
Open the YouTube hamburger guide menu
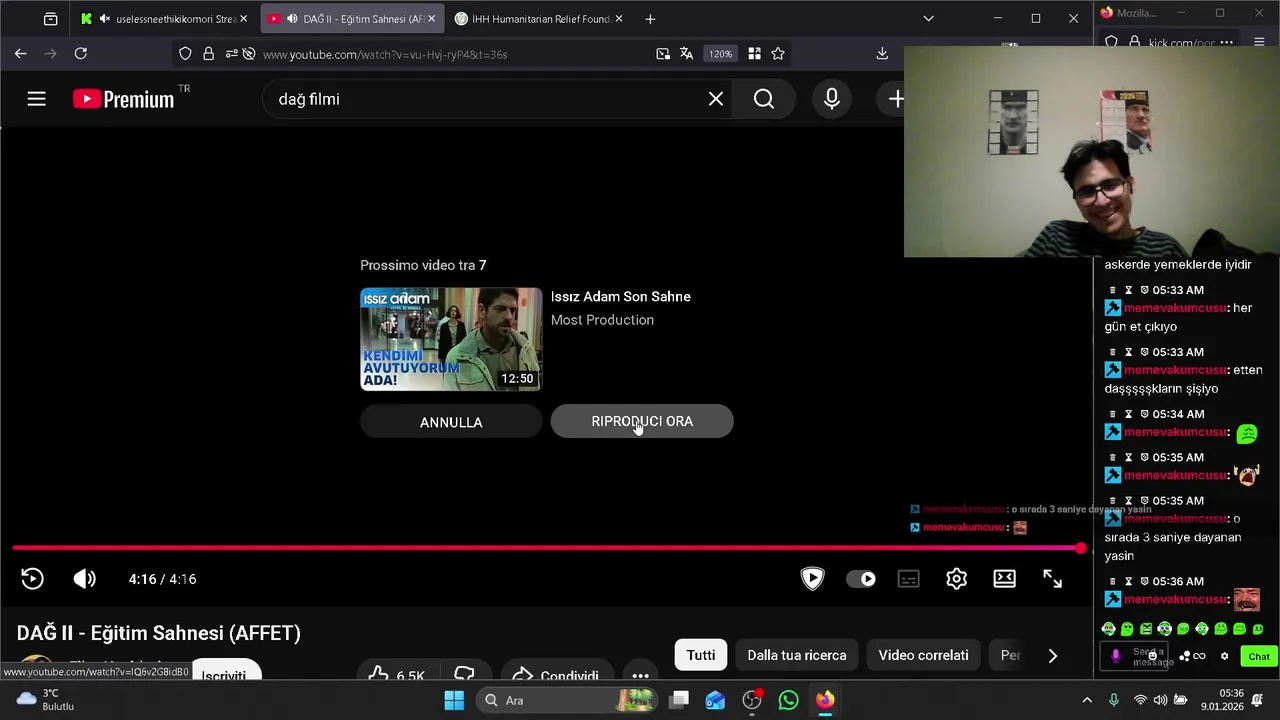(x=37, y=99)
